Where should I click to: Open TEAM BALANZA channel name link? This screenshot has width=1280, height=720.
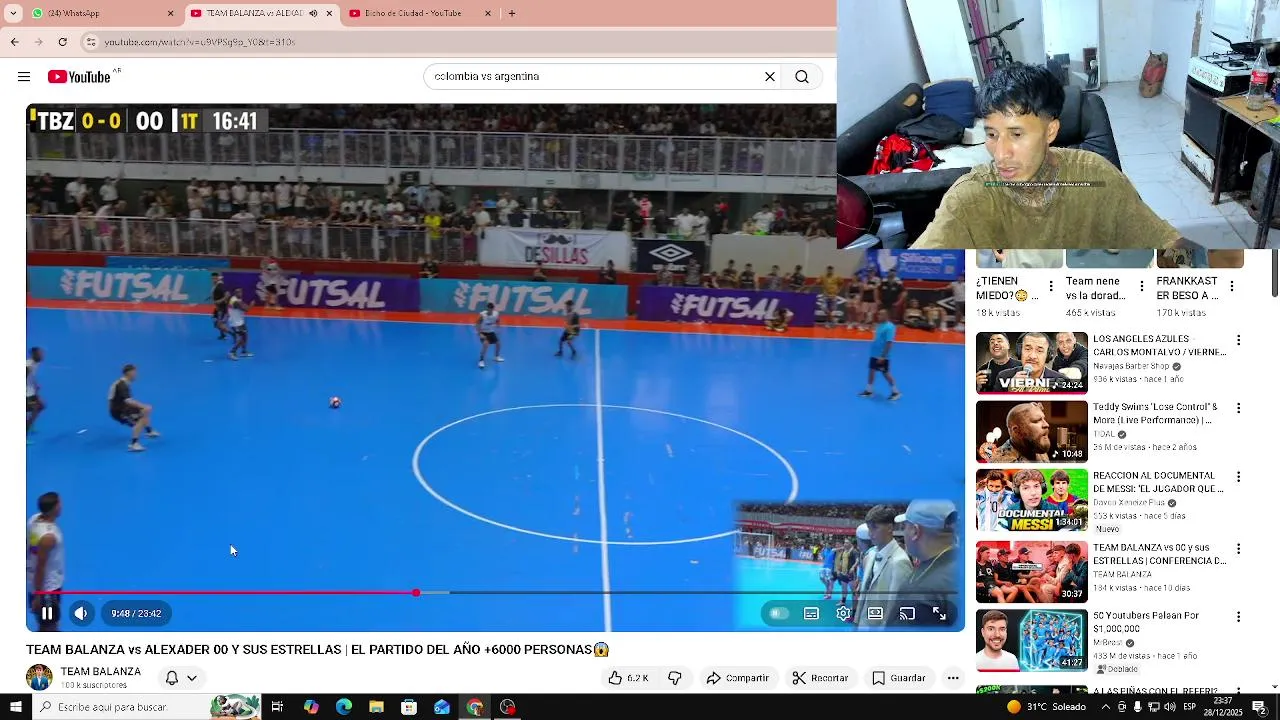(x=101, y=672)
